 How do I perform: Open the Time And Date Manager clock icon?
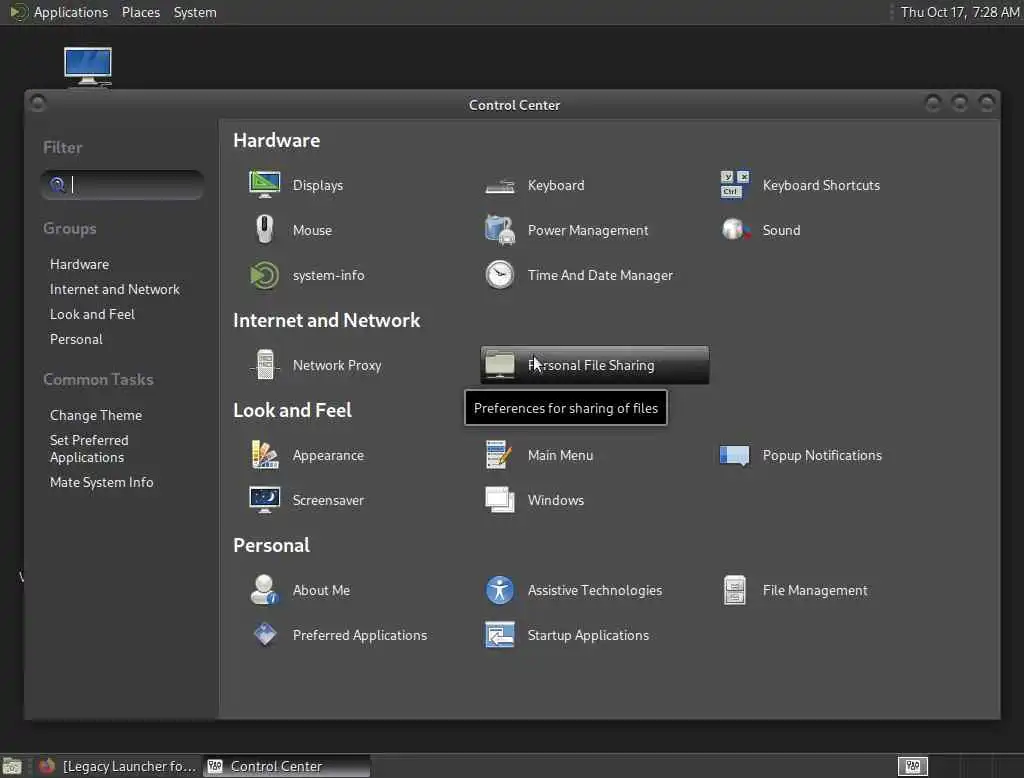[x=500, y=275]
